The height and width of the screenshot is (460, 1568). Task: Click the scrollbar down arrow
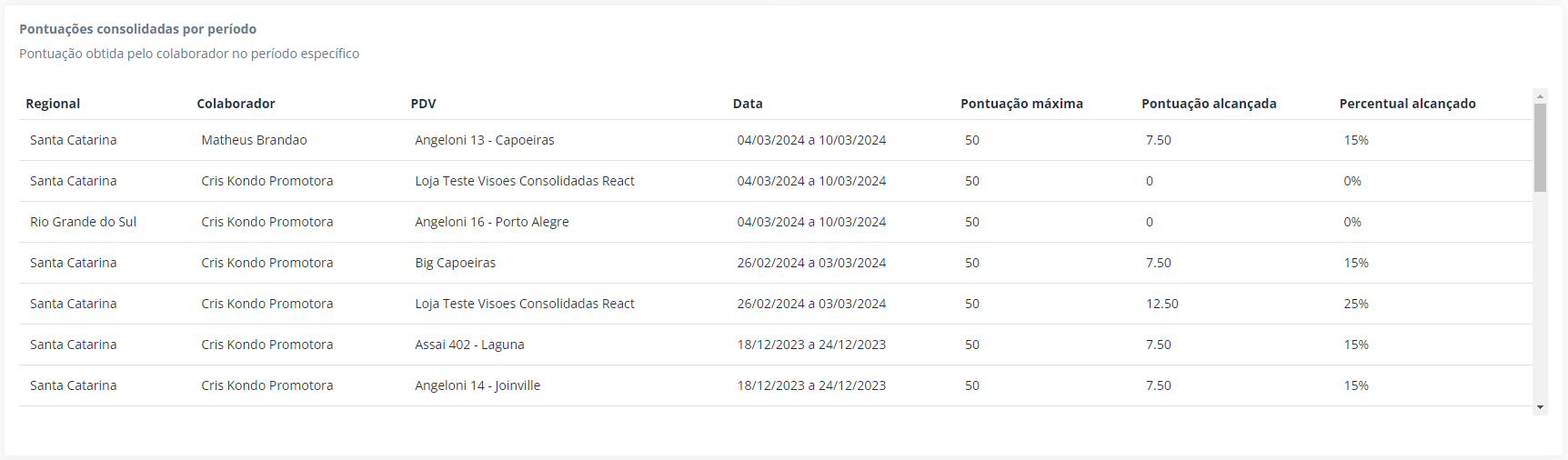(x=1540, y=407)
